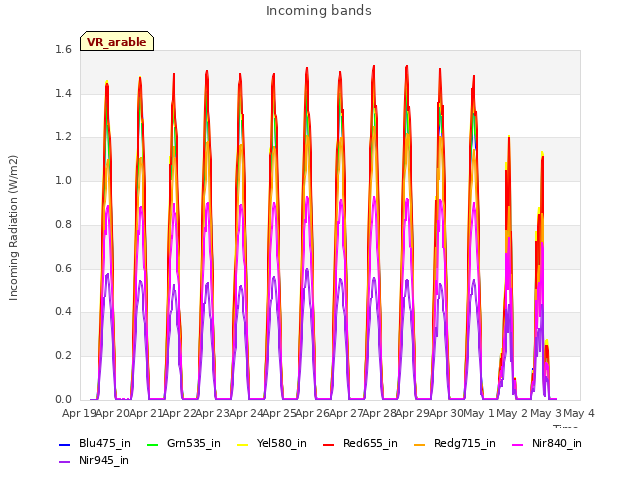Click the Apr 24 x-axis date label
The width and height of the screenshot is (640, 480).
pos(247,413)
